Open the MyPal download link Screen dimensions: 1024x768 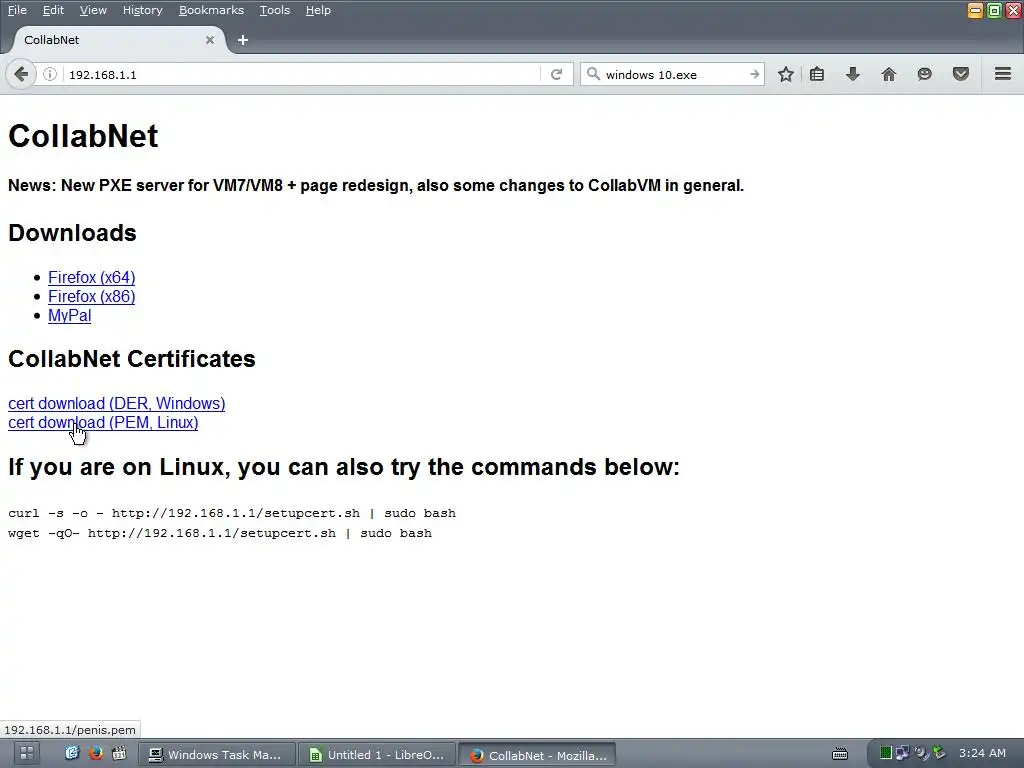(69, 315)
